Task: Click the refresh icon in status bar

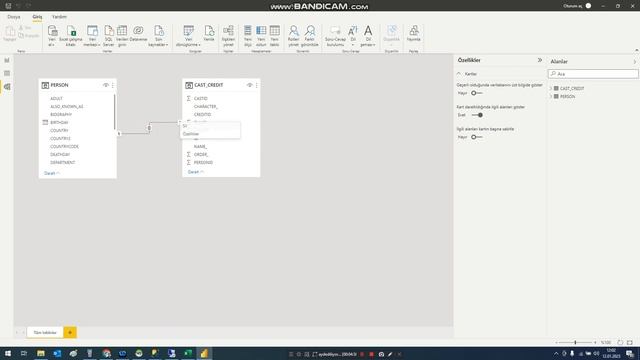Action: tap(620, 342)
